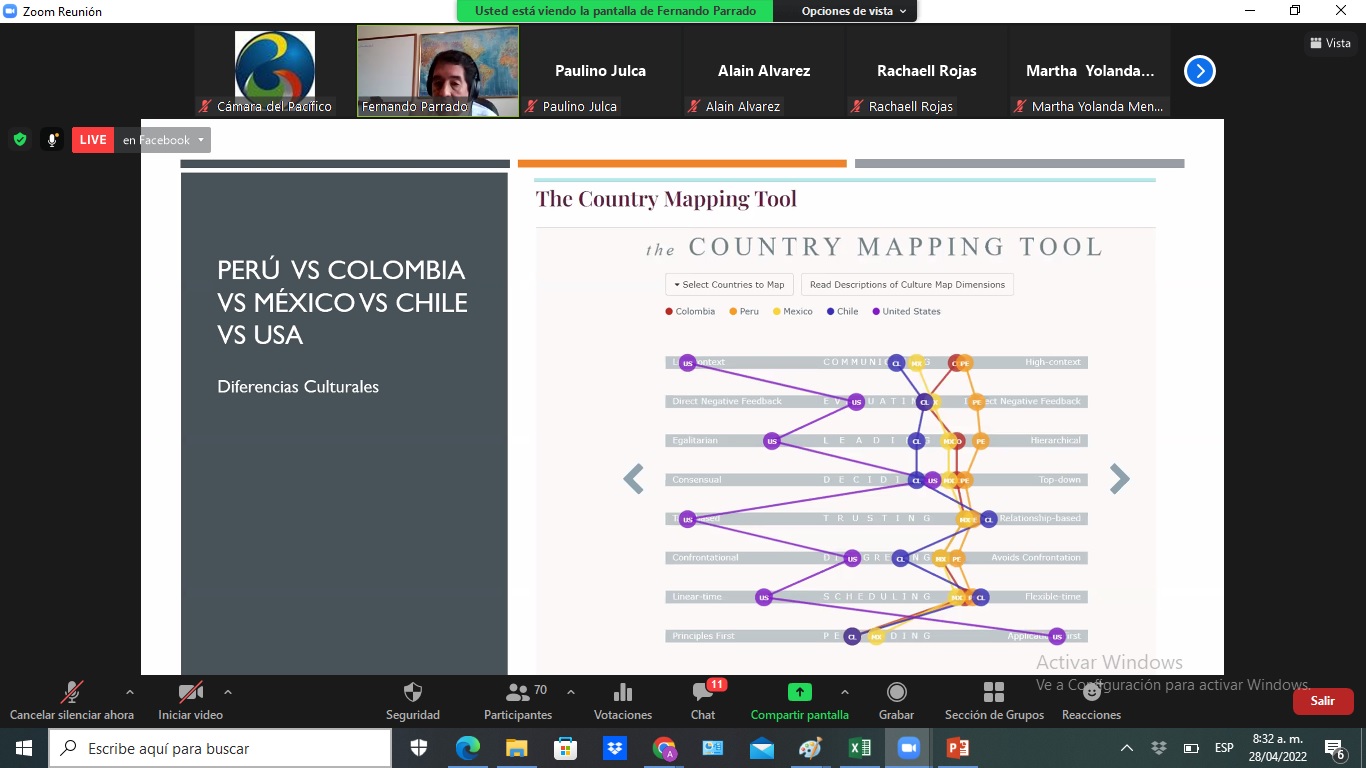This screenshot has height=768, width=1366.
Task: Open the notification center with 6 alerts
Action: 1335,749
